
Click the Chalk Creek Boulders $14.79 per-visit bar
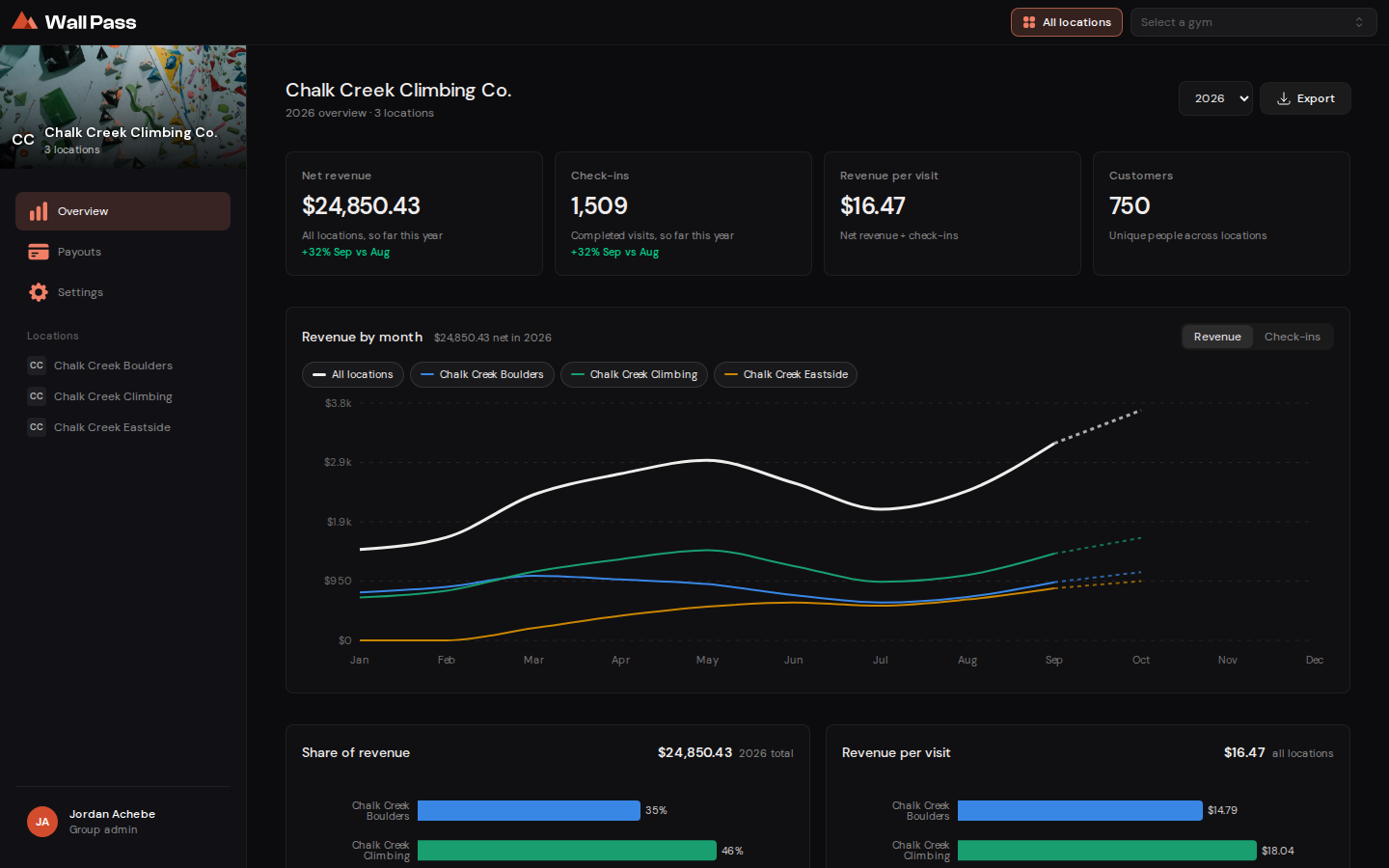(1080, 810)
